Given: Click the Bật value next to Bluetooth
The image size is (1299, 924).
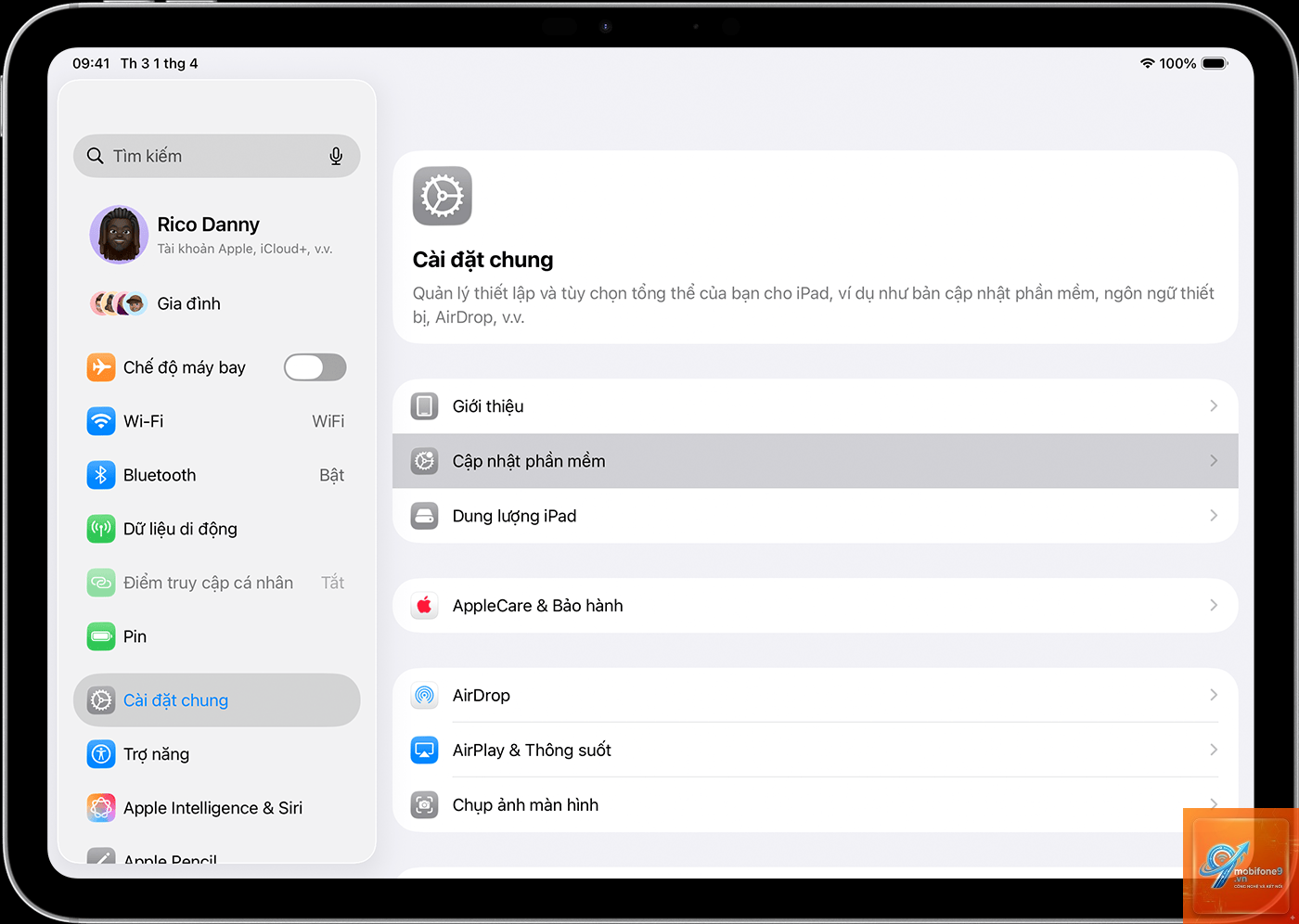Looking at the screenshot, I should pos(332,475).
